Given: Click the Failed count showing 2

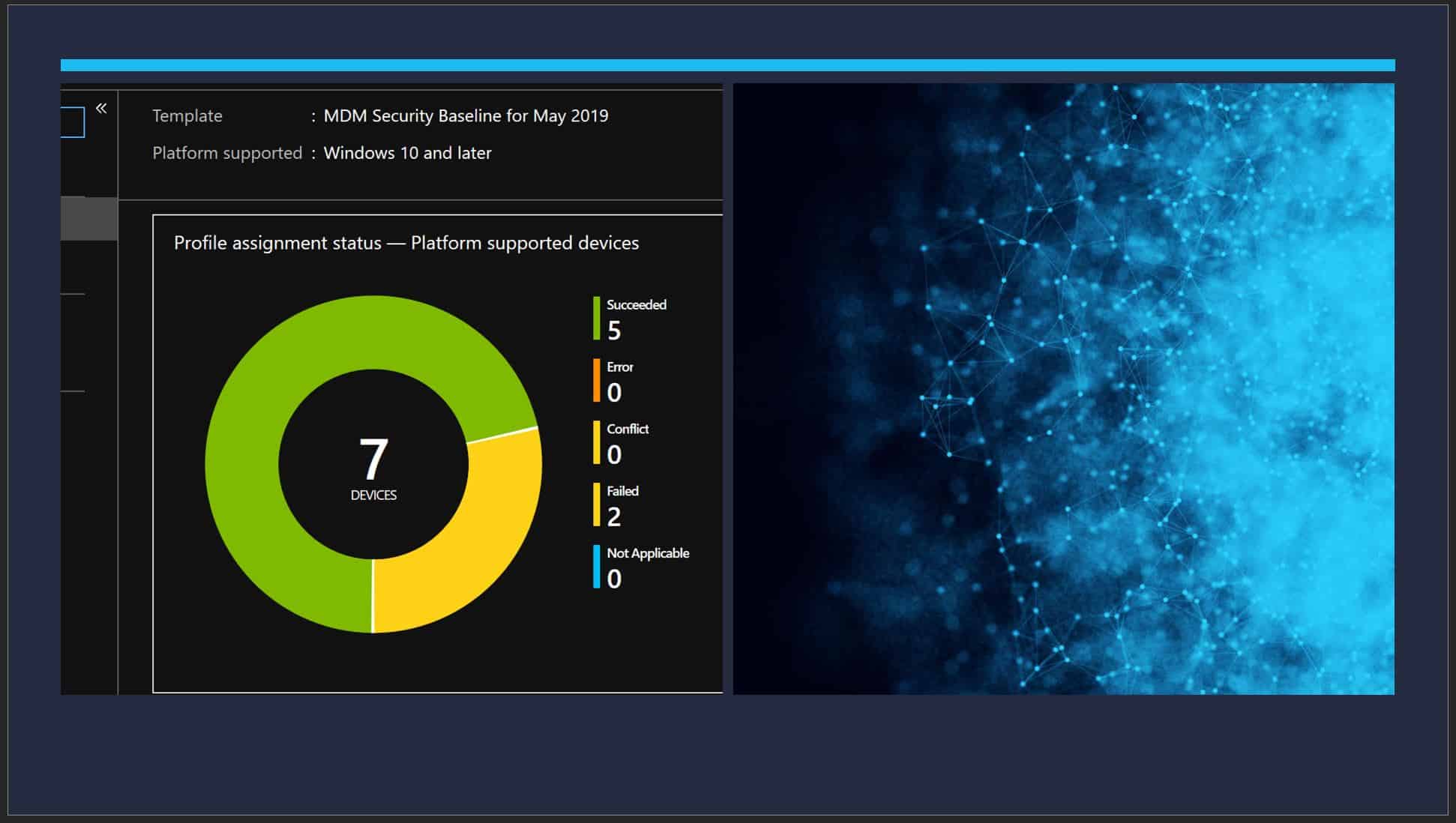Looking at the screenshot, I should point(615,516).
